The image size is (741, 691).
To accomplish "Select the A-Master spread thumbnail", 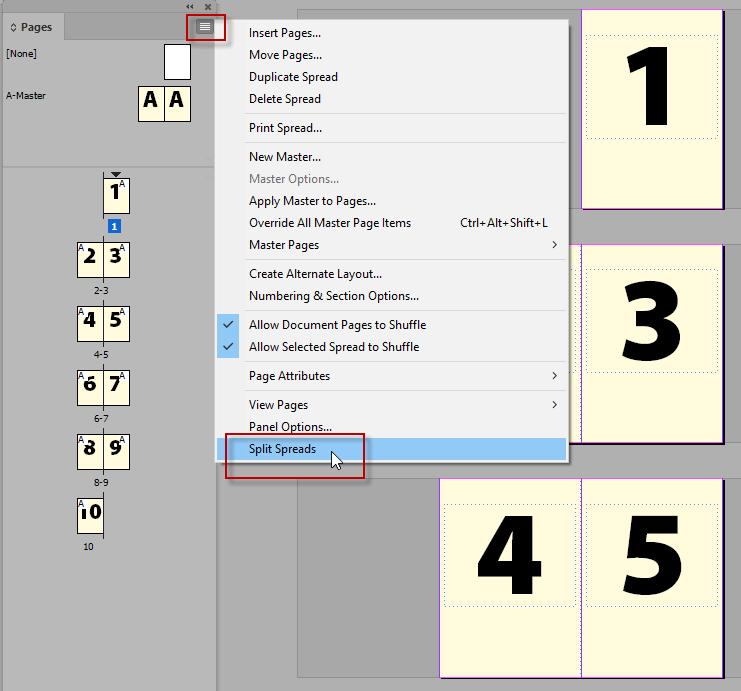I will (x=164, y=103).
